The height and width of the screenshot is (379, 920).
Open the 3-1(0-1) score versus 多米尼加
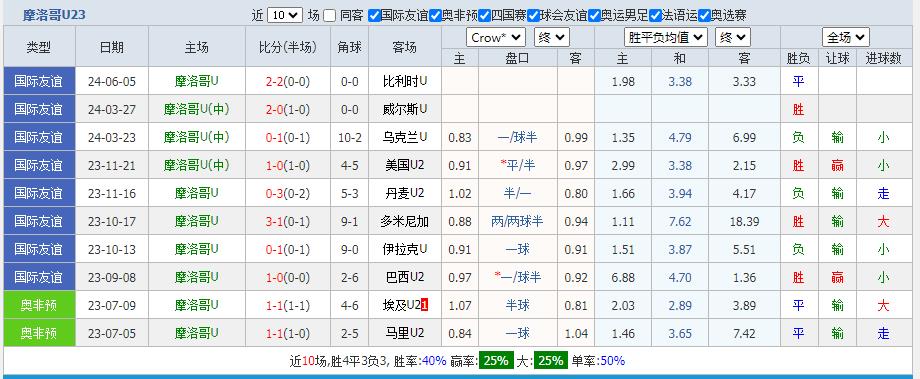pyautogui.click(x=288, y=221)
